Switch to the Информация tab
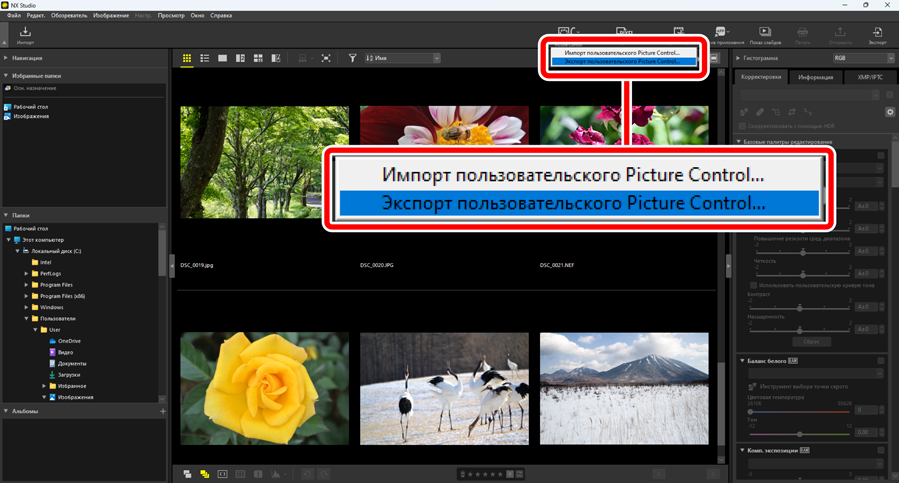This screenshot has height=483, width=899. [x=816, y=77]
